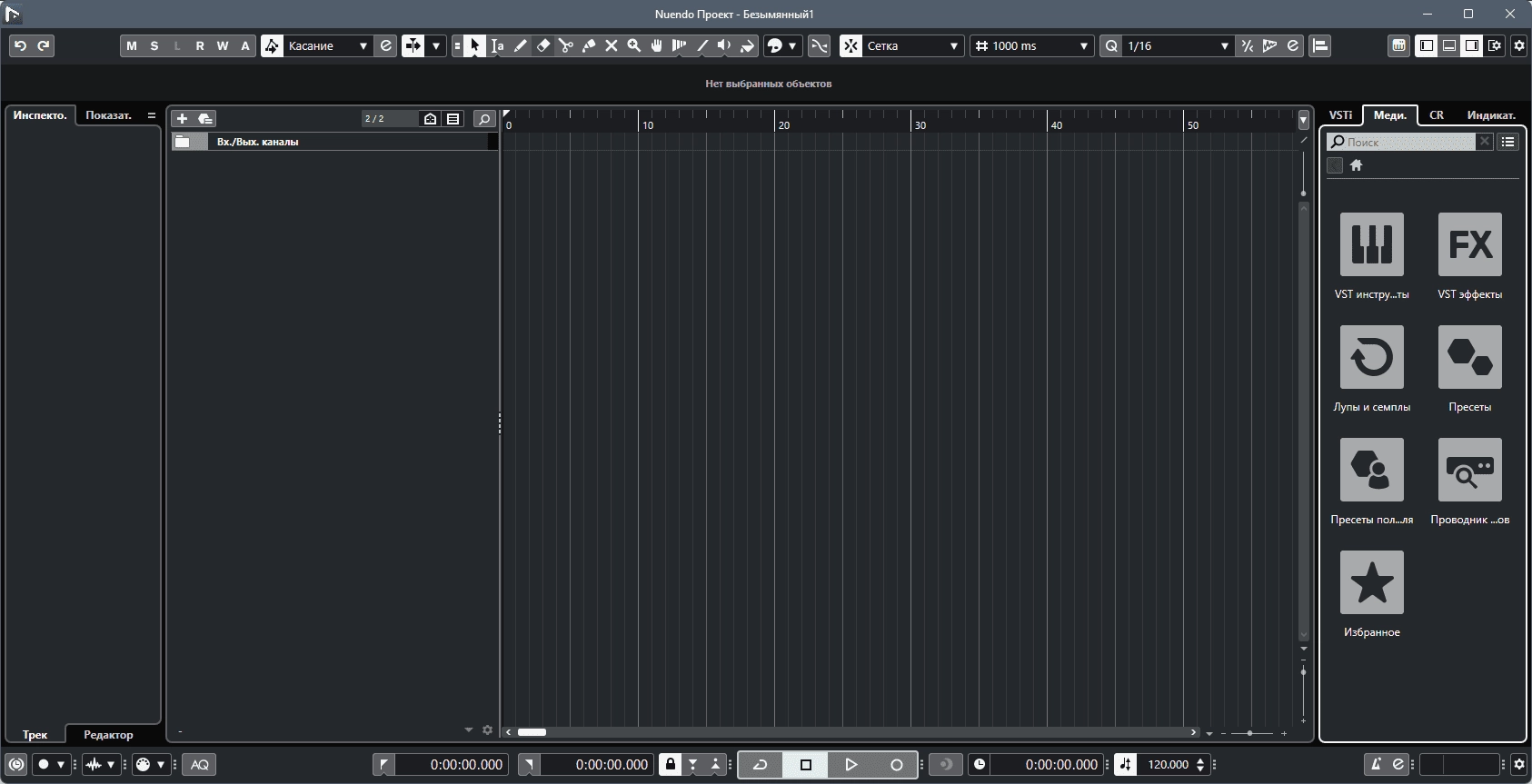Toggle Auto-Scroll button
The width and height of the screenshot is (1532, 784).
click(x=413, y=45)
